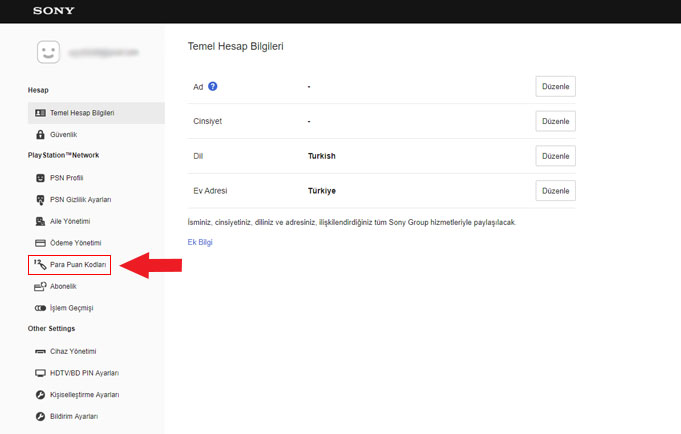
Task: Click the Temel Hesap Bilgileri card icon
Action: (40, 113)
